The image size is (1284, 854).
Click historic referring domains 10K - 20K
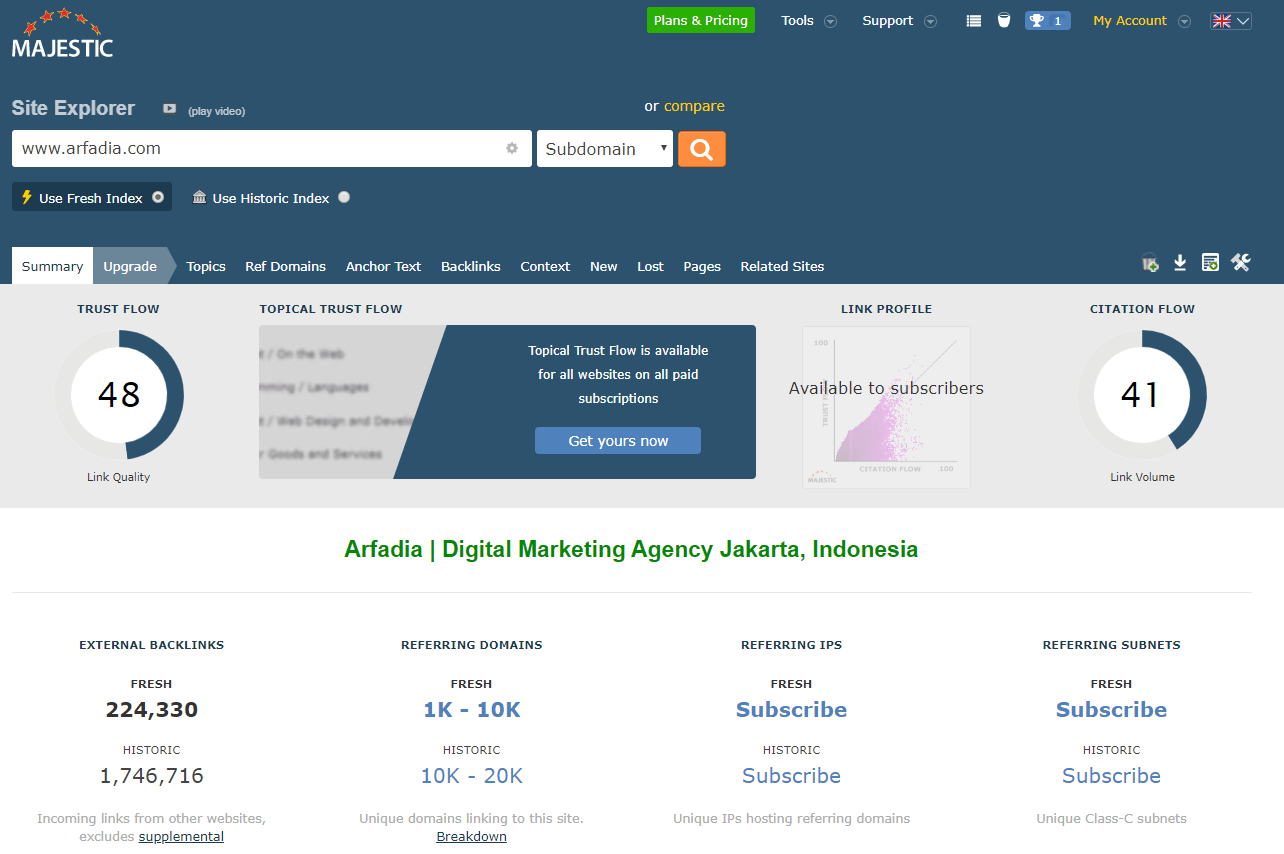coord(472,776)
